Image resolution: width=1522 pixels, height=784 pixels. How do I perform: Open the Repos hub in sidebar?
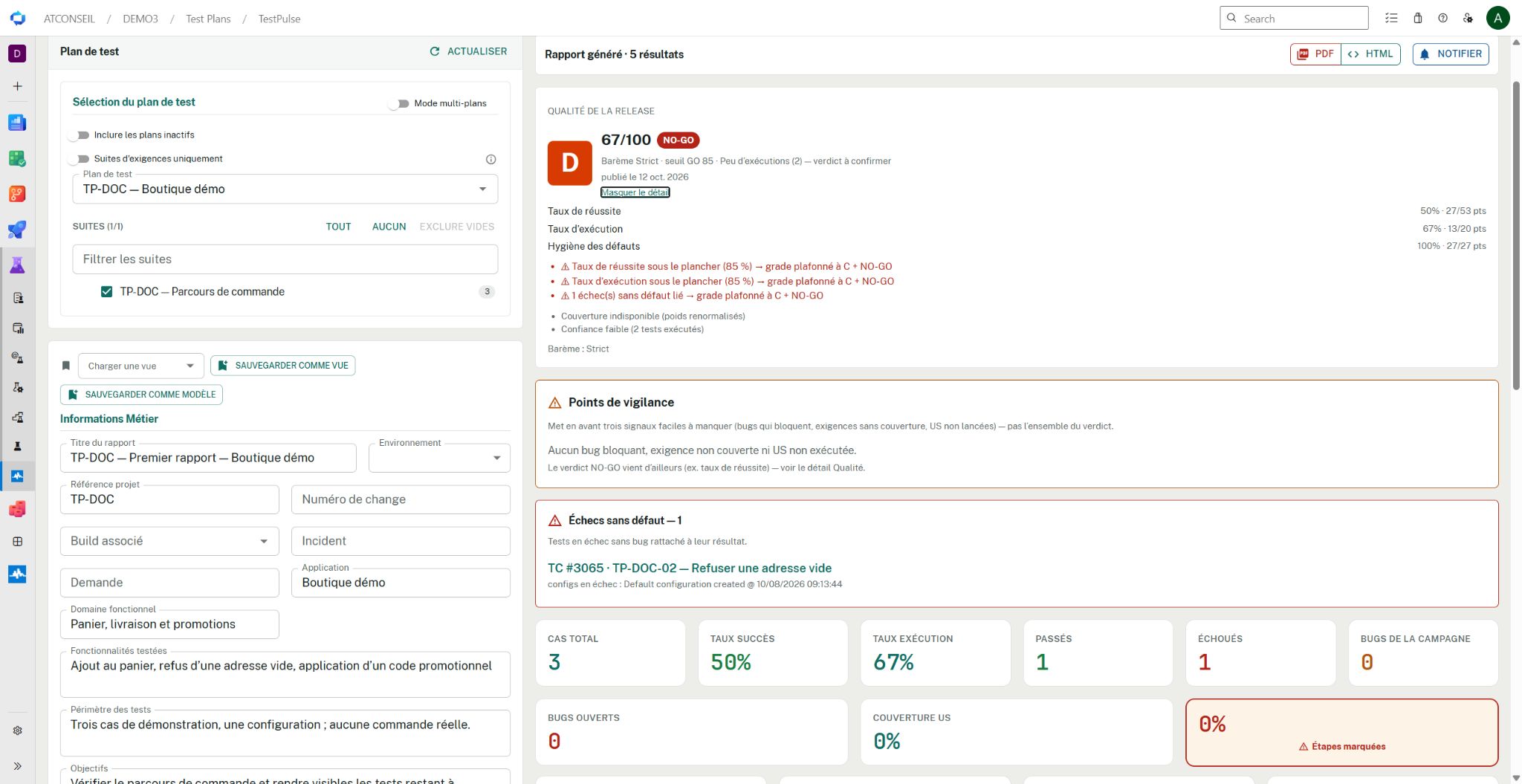(x=17, y=194)
